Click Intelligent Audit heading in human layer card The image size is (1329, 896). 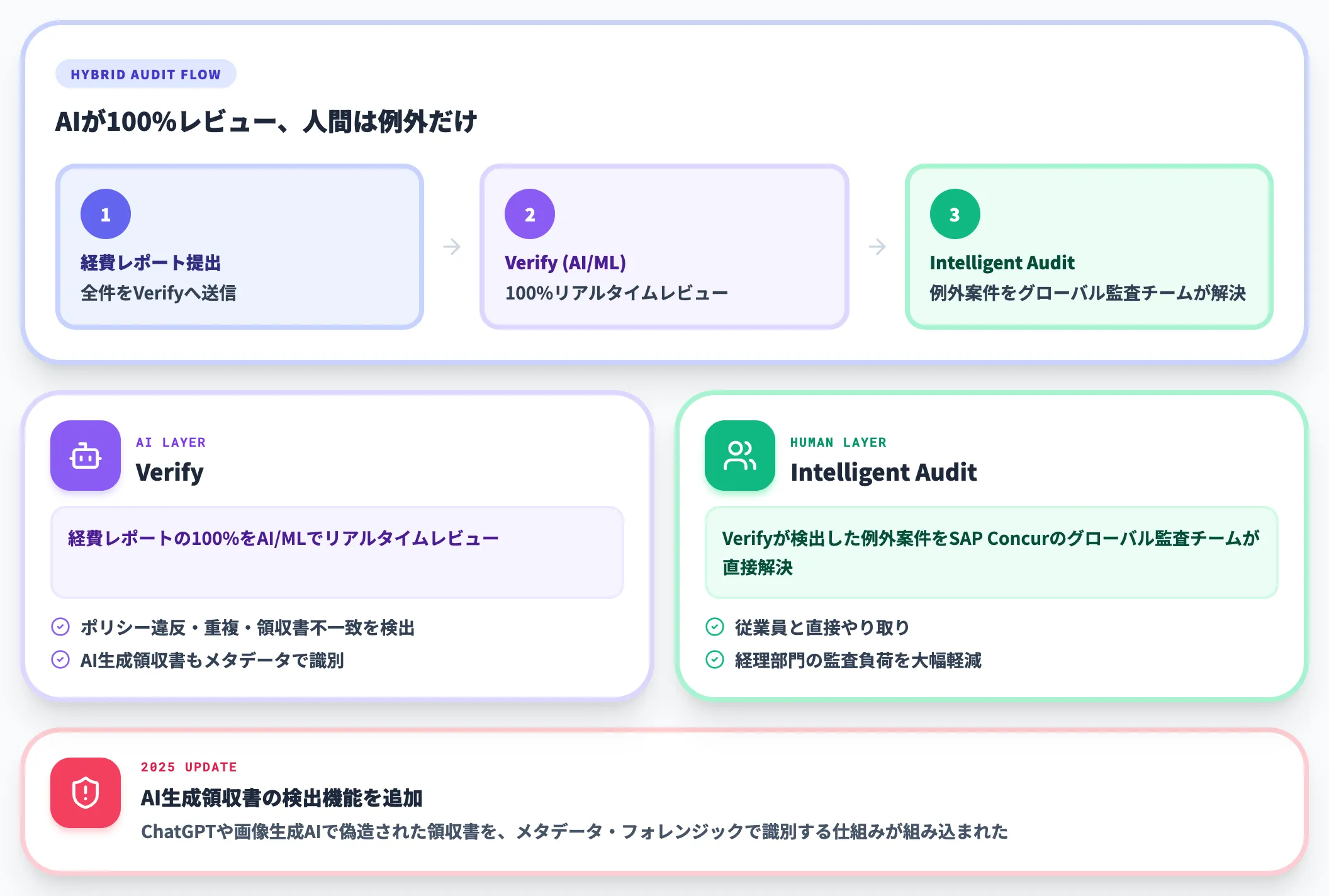[883, 473]
